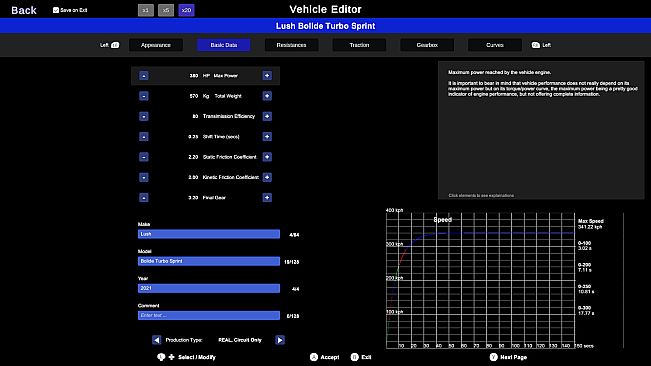The height and width of the screenshot is (366, 651).
Task: Toggle the Save on Exit checkbox
Action: 56,10
